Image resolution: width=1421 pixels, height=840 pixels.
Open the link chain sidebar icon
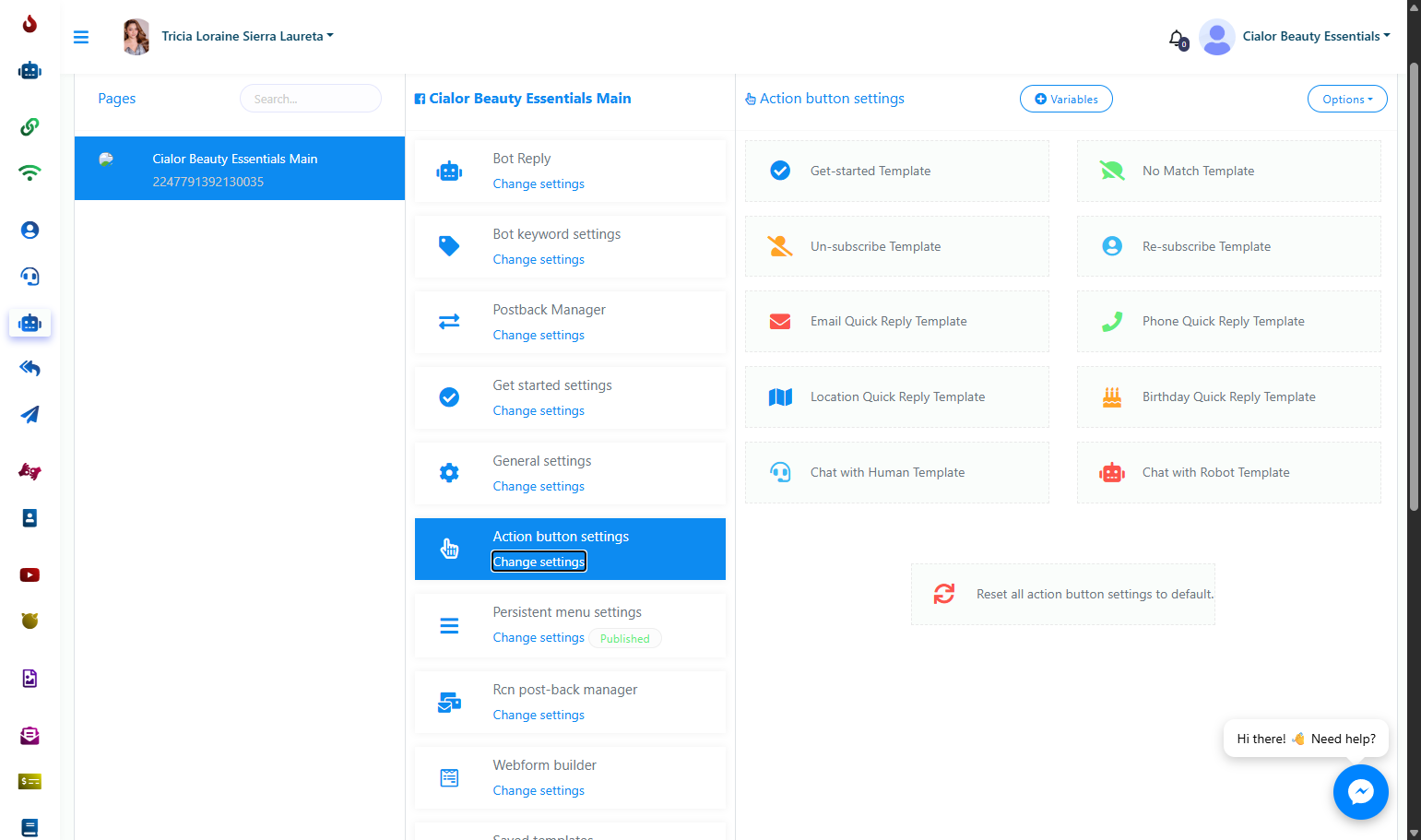(30, 126)
